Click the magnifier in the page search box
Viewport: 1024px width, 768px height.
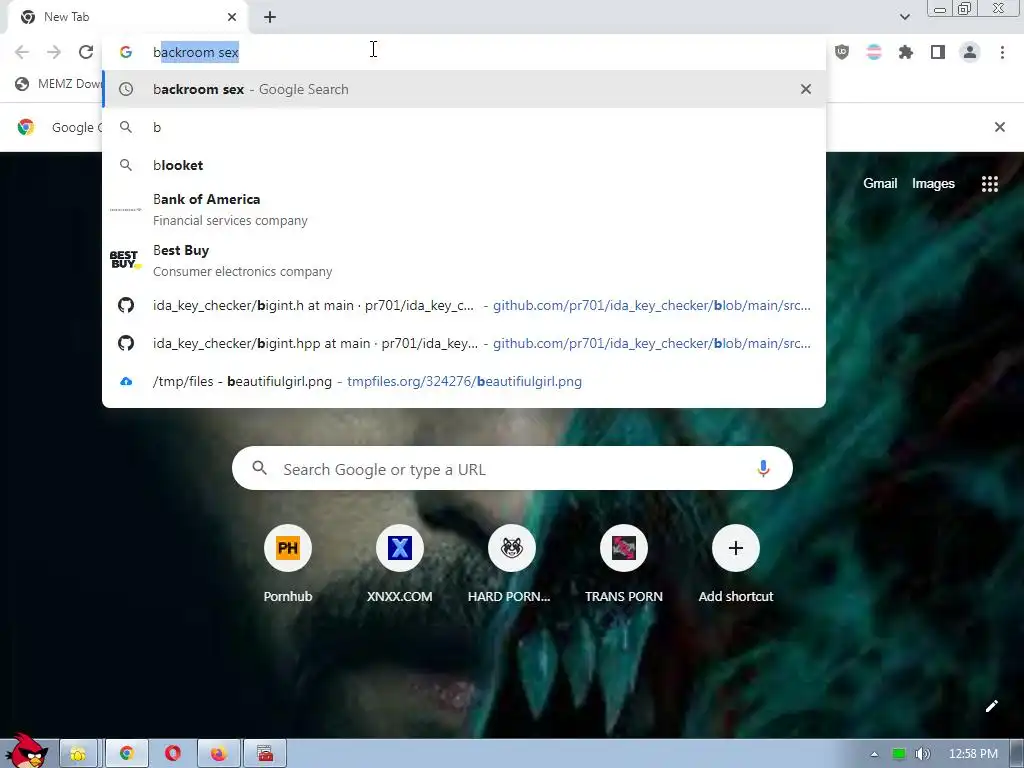259,468
